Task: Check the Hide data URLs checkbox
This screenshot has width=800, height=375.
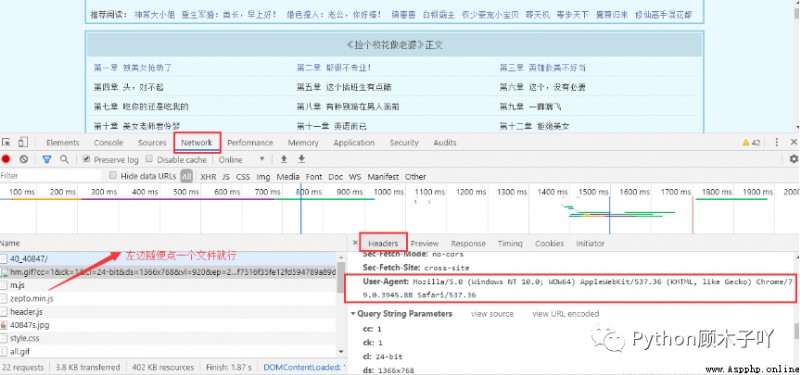Action: click(x=113, y=176)
